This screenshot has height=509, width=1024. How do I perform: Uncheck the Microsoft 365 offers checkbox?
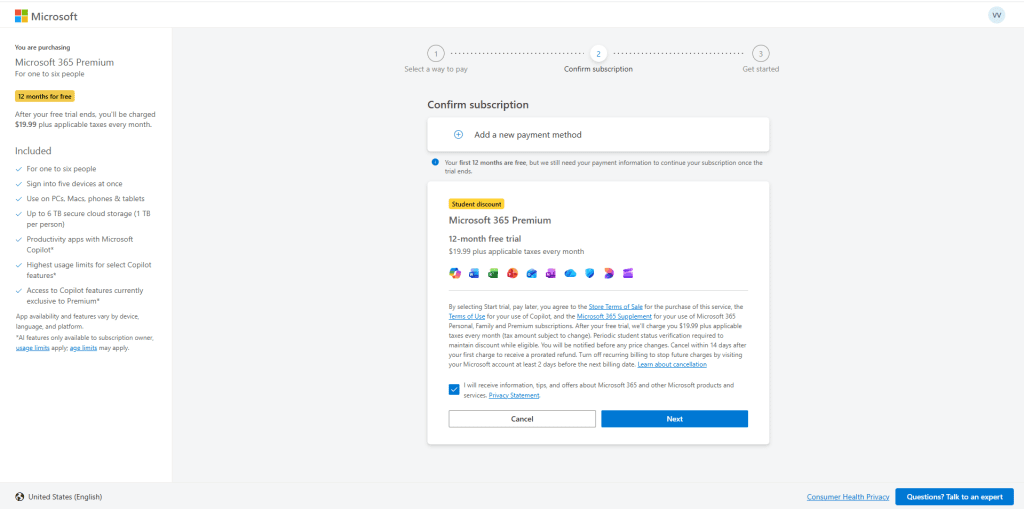coord(455,390)
